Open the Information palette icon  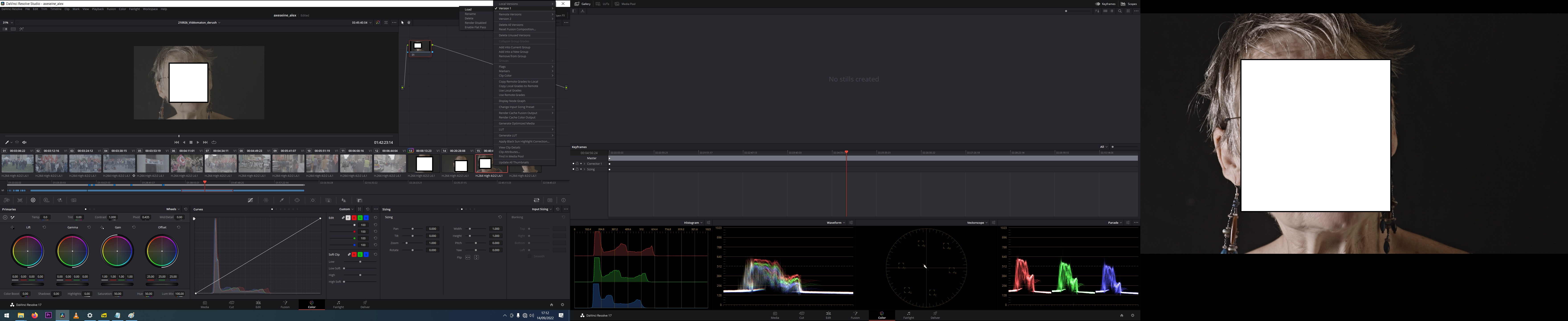tap(564, 200)
